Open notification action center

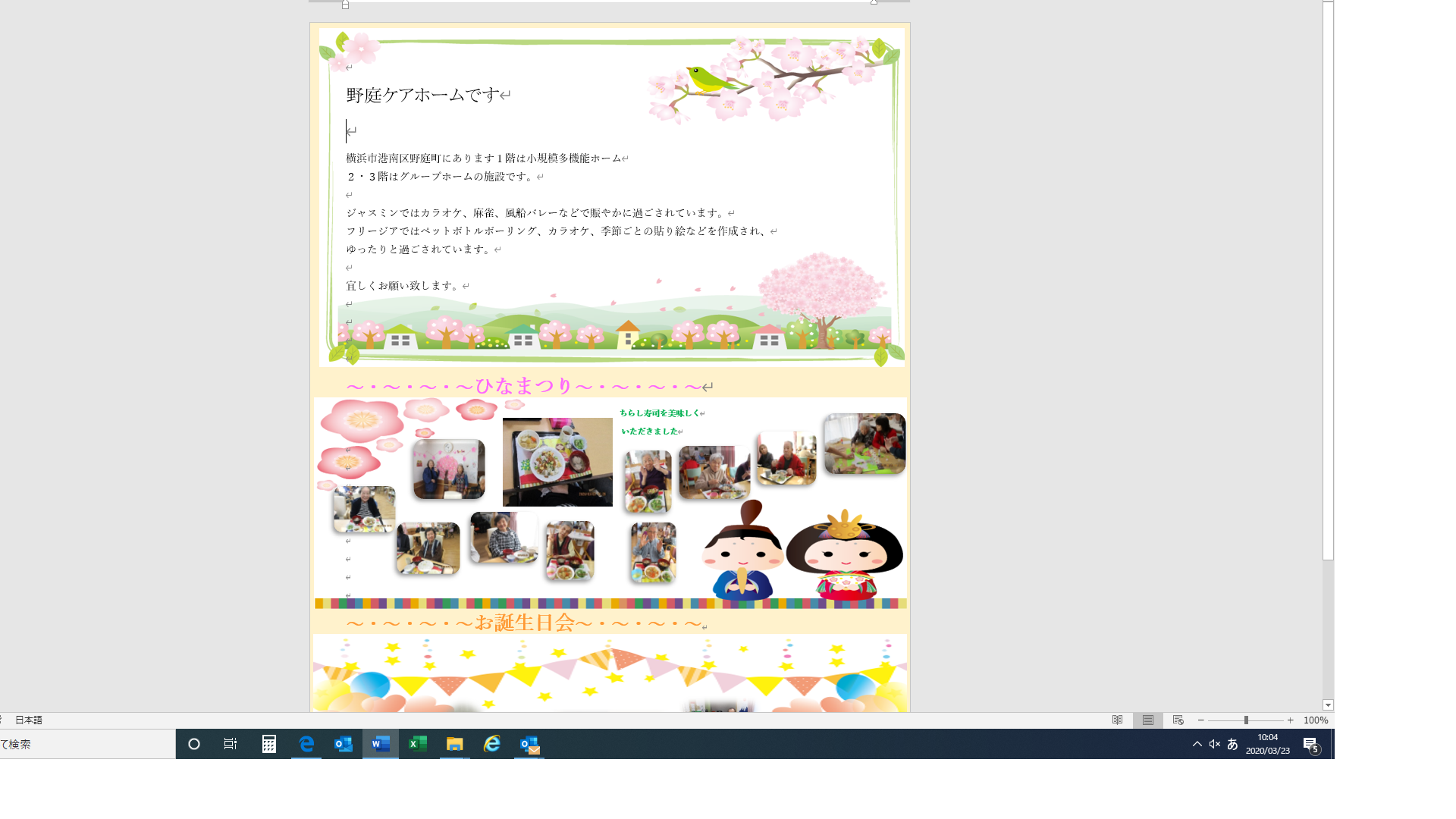(x=1311, y=745)
